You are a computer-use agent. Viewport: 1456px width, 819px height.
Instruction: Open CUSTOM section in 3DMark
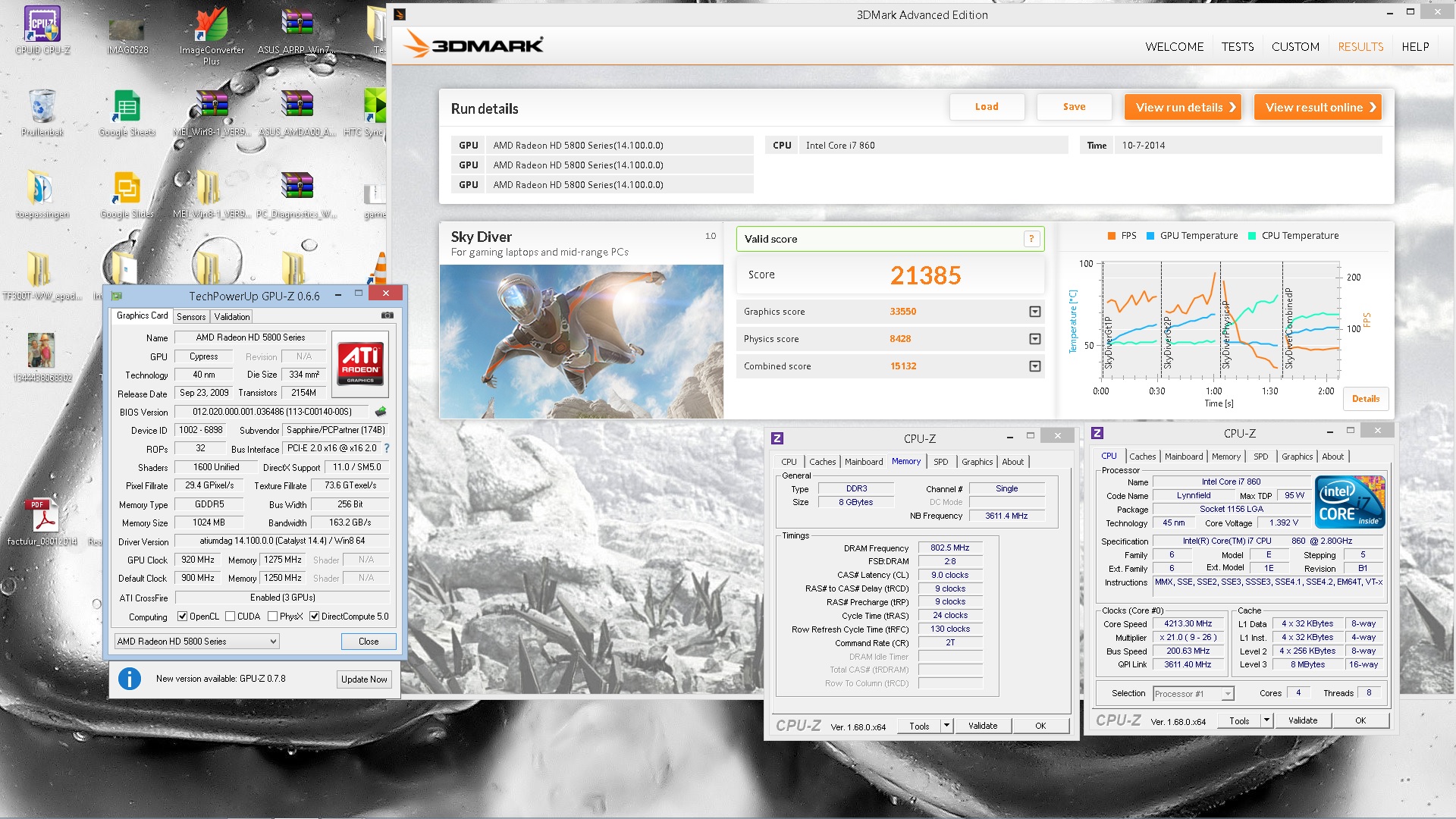pos(1295,47)
